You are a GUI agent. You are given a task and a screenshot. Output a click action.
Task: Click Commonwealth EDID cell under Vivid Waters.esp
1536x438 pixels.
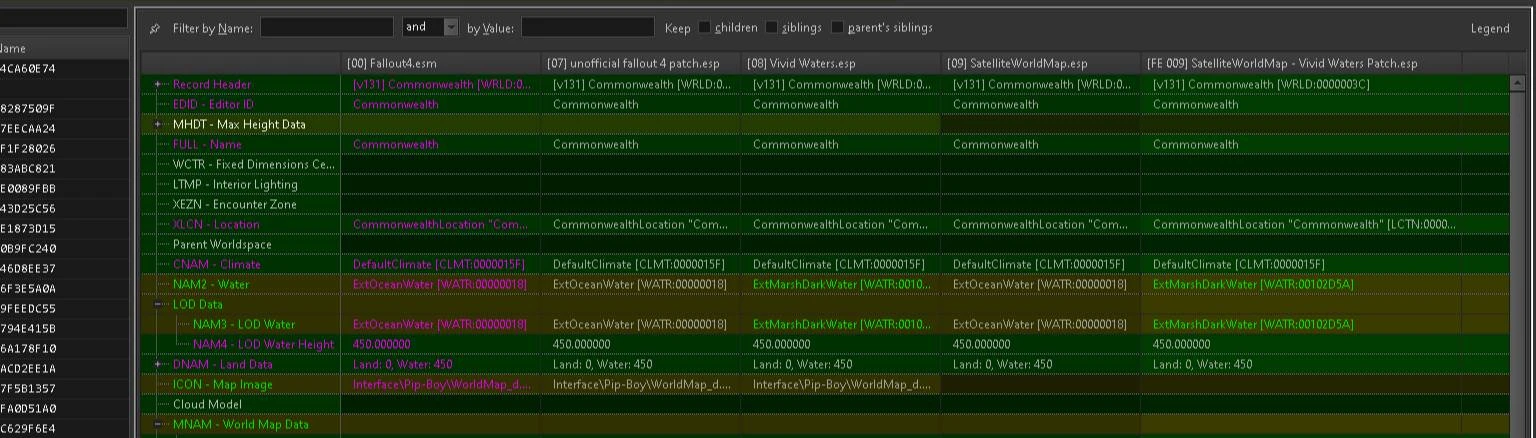tap(841, 104)
